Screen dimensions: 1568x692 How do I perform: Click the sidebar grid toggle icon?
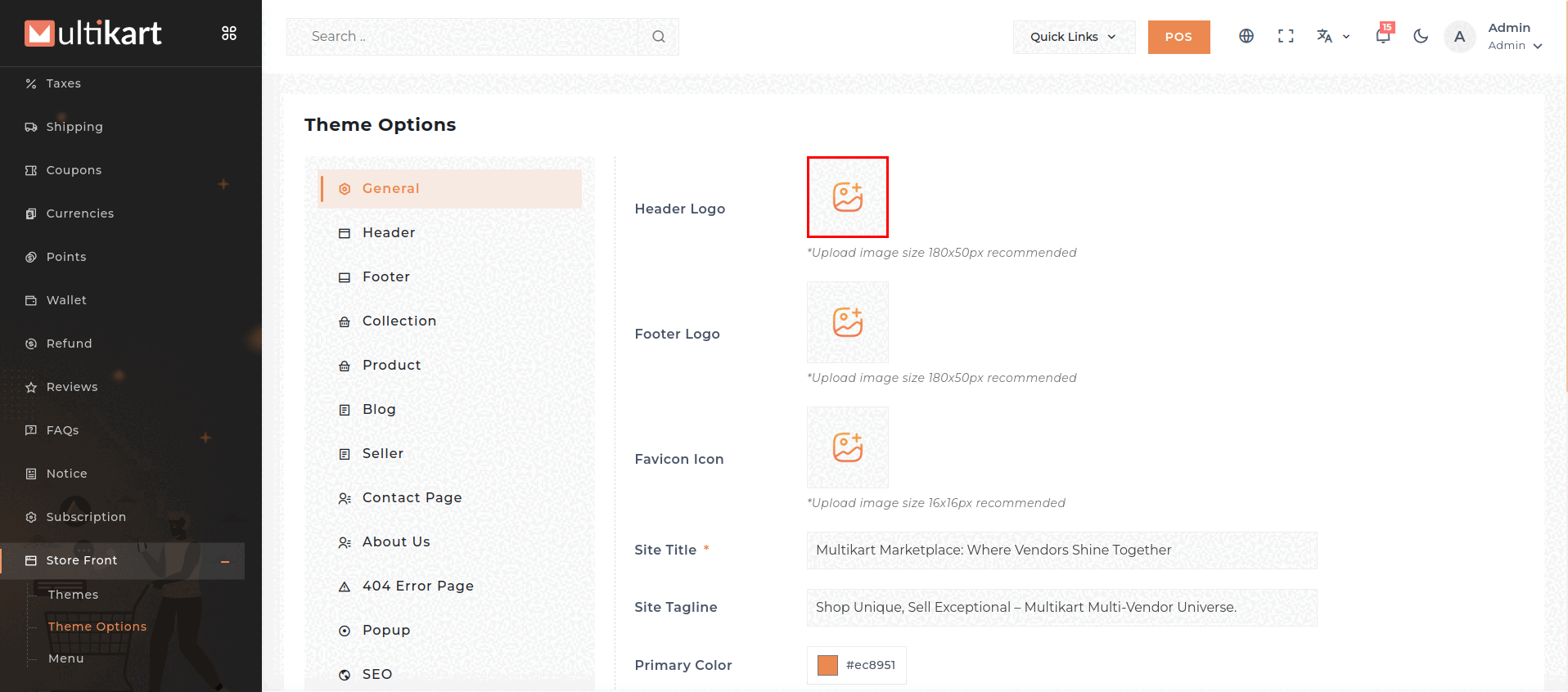[229, 34]
